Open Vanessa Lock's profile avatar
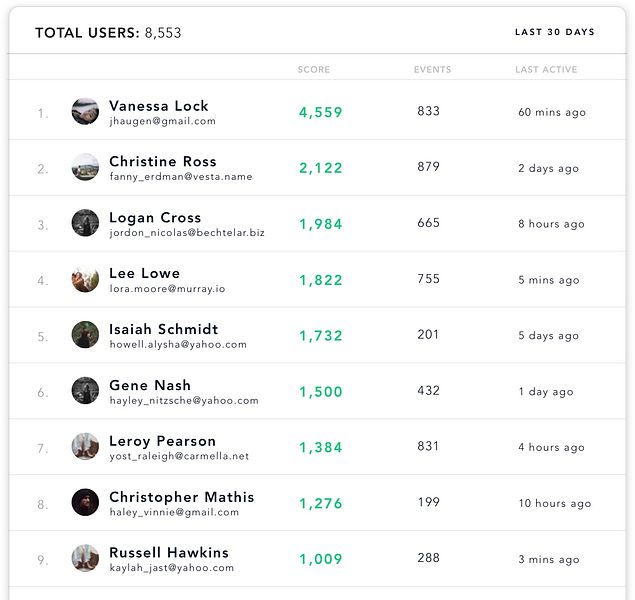Image resolution: width=635 pixels, height=600 pixels. click(85, 111)
